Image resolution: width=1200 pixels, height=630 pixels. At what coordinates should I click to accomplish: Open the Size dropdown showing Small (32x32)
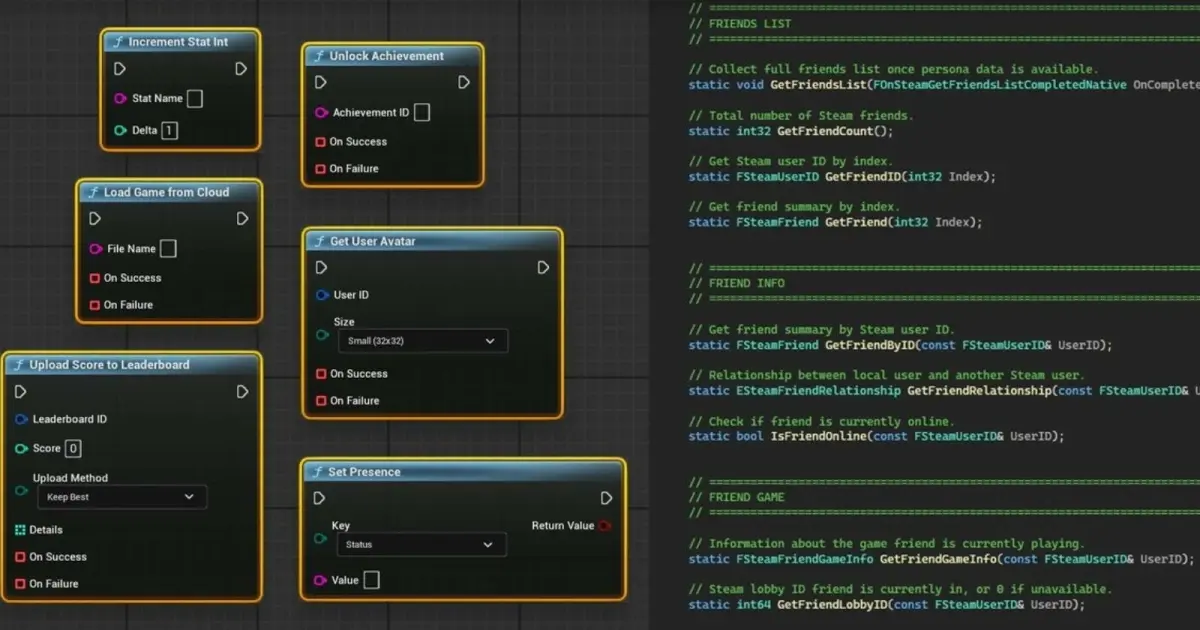[421, 341]
